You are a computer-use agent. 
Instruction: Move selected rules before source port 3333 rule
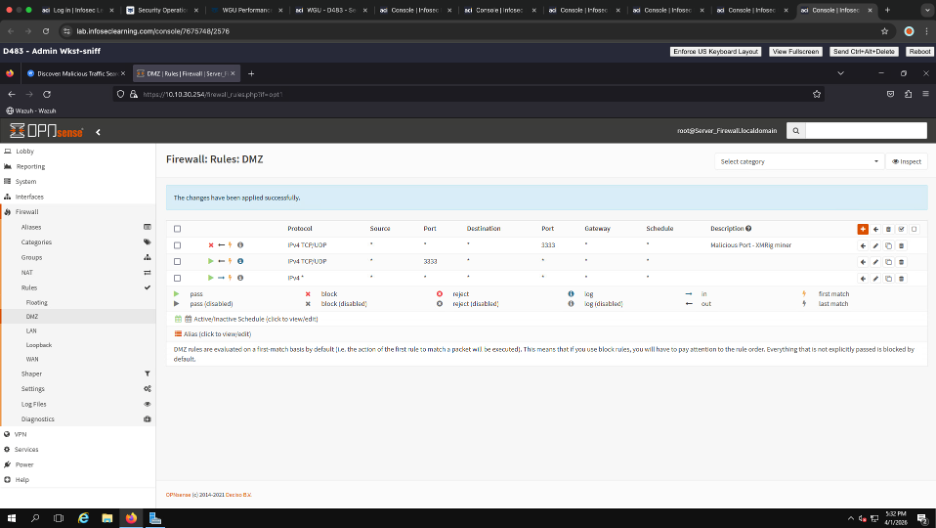(863, 262)
